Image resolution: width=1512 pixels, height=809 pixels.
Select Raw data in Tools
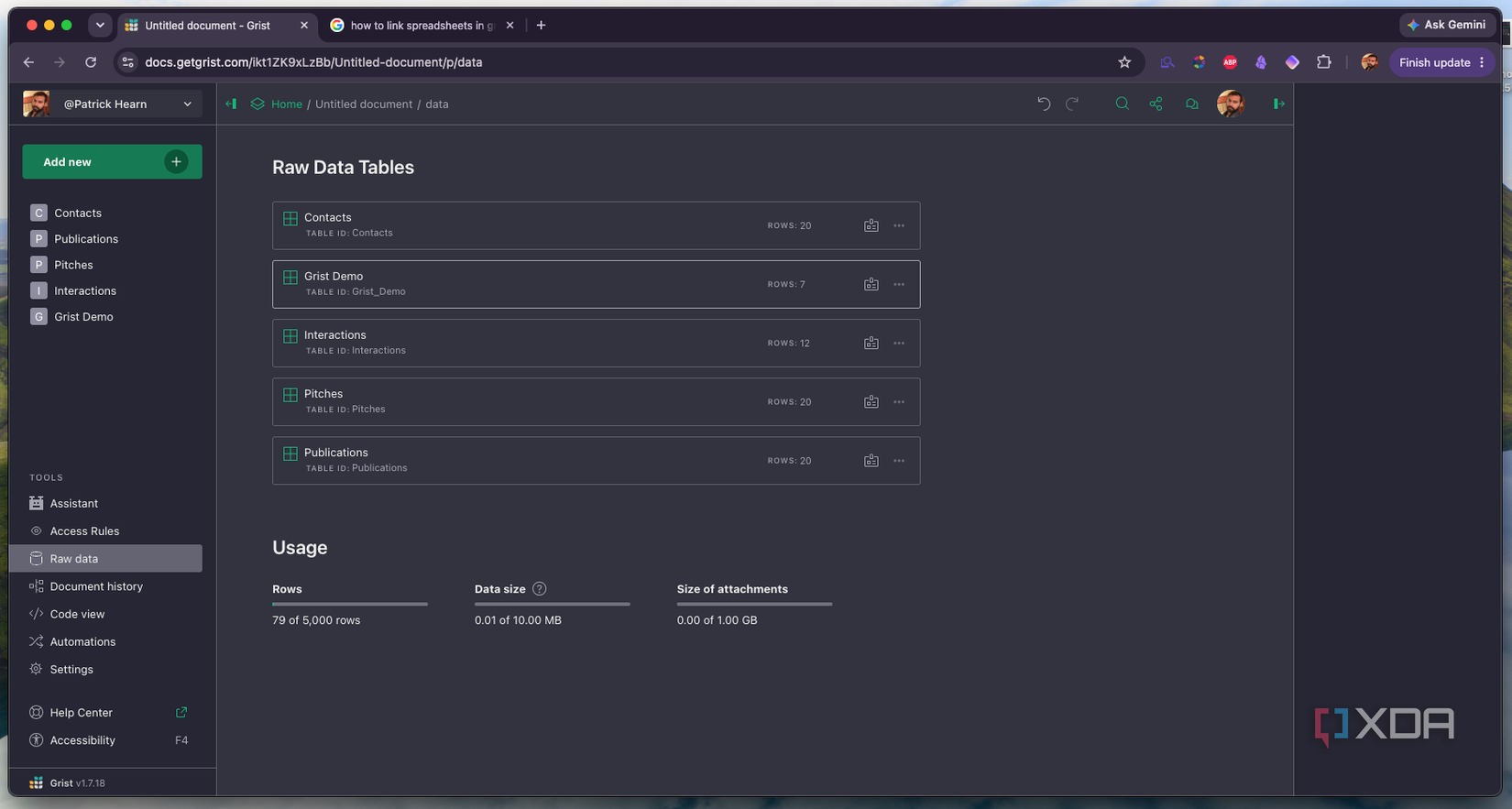(x=105, y=558)
